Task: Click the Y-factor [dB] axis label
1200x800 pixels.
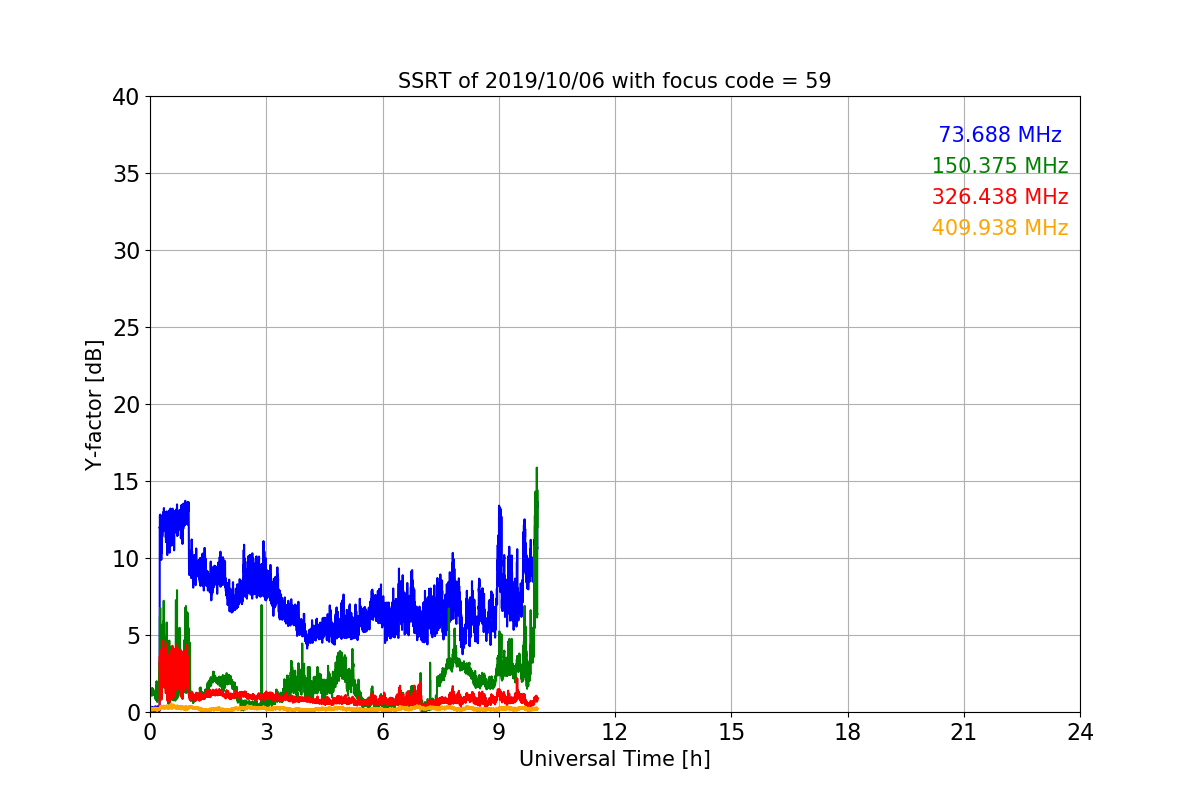Action: point(94,404)
